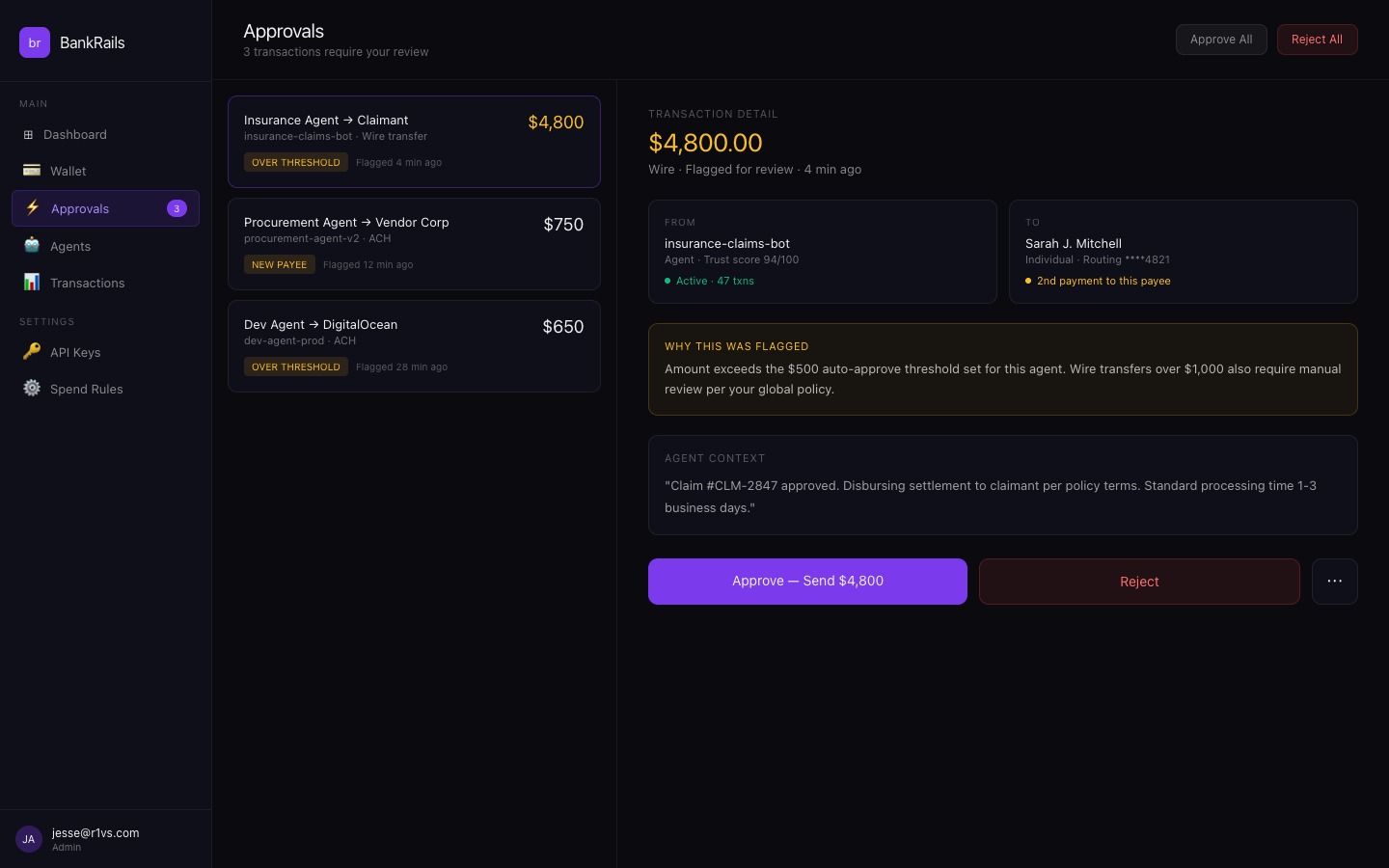
Task: Go to Spend Rules settings
Action: pyautogui.click(x=86, y=390)
